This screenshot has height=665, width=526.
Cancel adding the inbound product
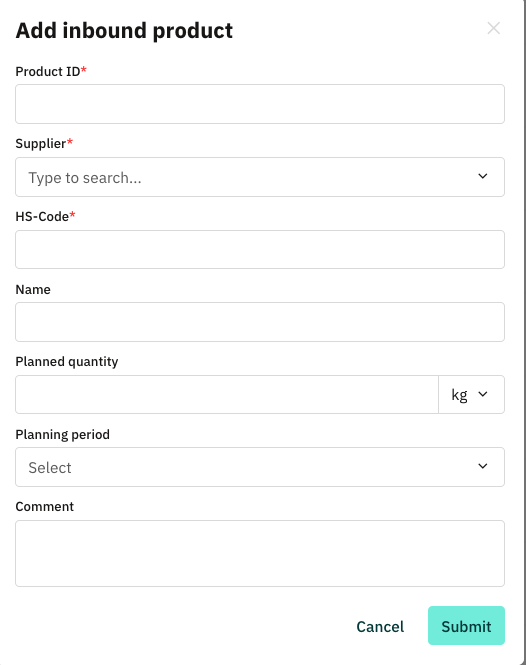point(380,626)
